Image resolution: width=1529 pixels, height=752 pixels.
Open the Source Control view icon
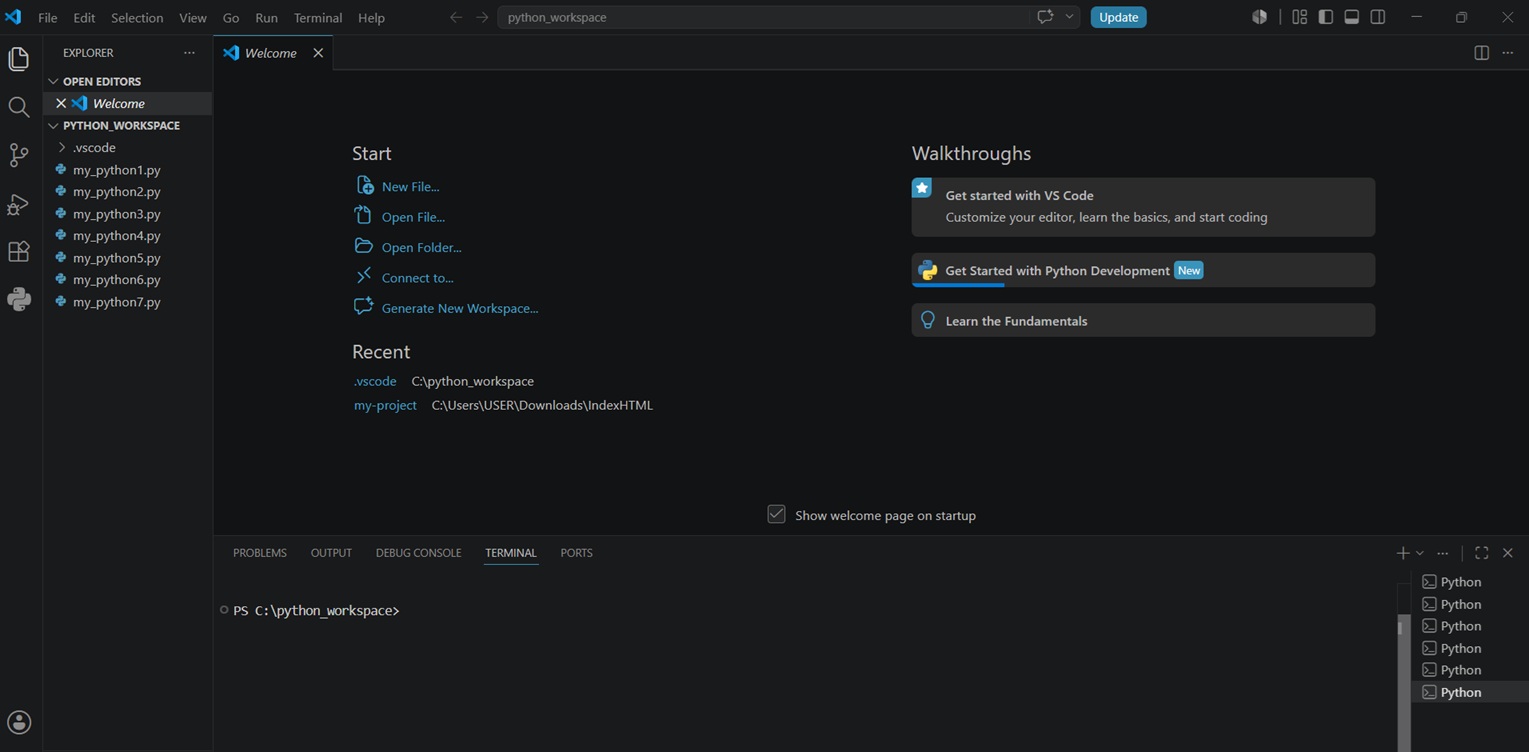tap(19, 155)
